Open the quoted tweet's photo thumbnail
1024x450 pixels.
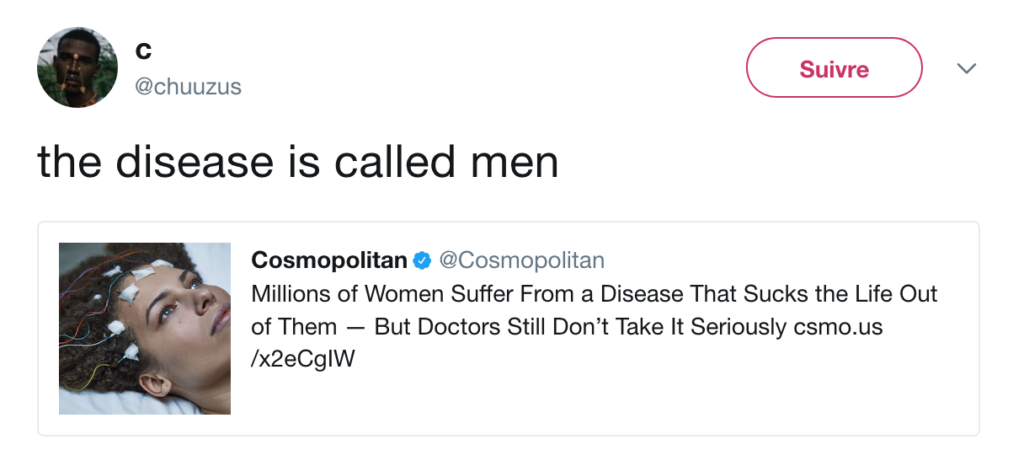(144, 328)
